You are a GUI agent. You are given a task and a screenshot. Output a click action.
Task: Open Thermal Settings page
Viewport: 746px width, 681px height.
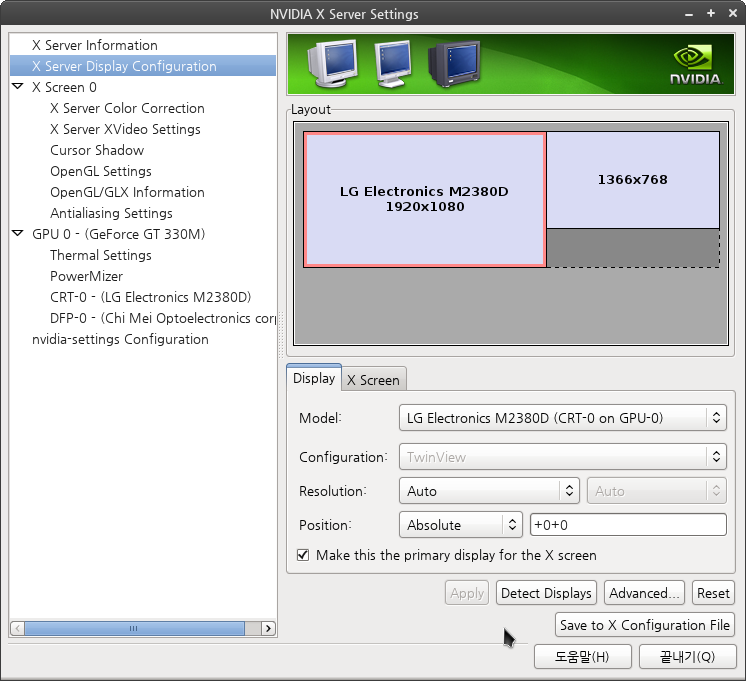(x=101, y=255)
